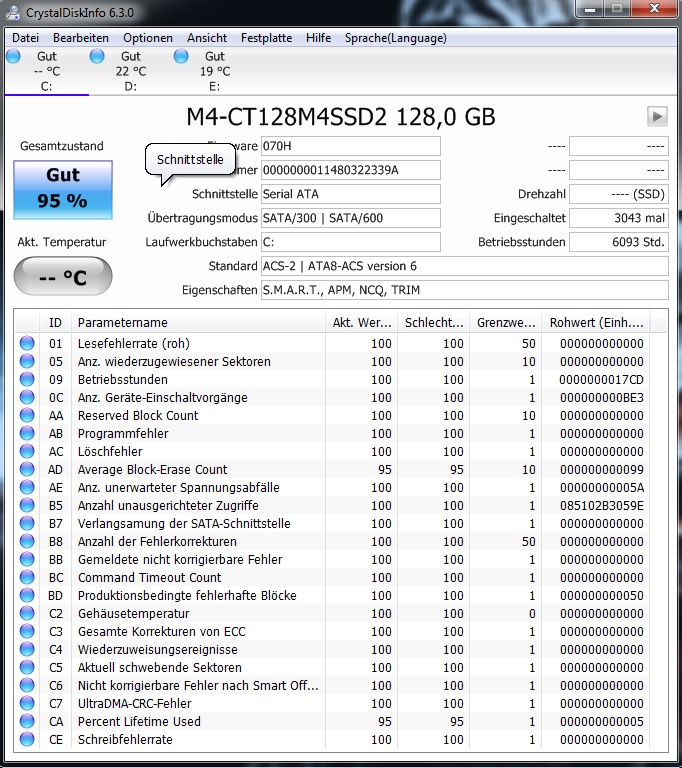The width and height of the screenshot is (682, 768).
Task: Open the Optionen menu
Action: (148, 38)
